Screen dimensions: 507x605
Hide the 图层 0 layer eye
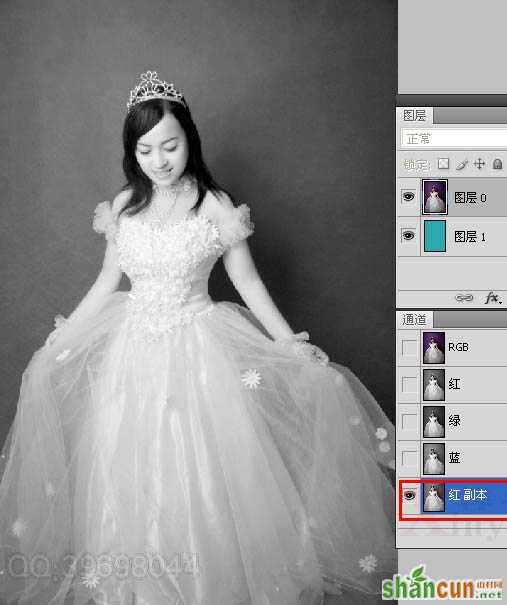[x=408, y=197]
